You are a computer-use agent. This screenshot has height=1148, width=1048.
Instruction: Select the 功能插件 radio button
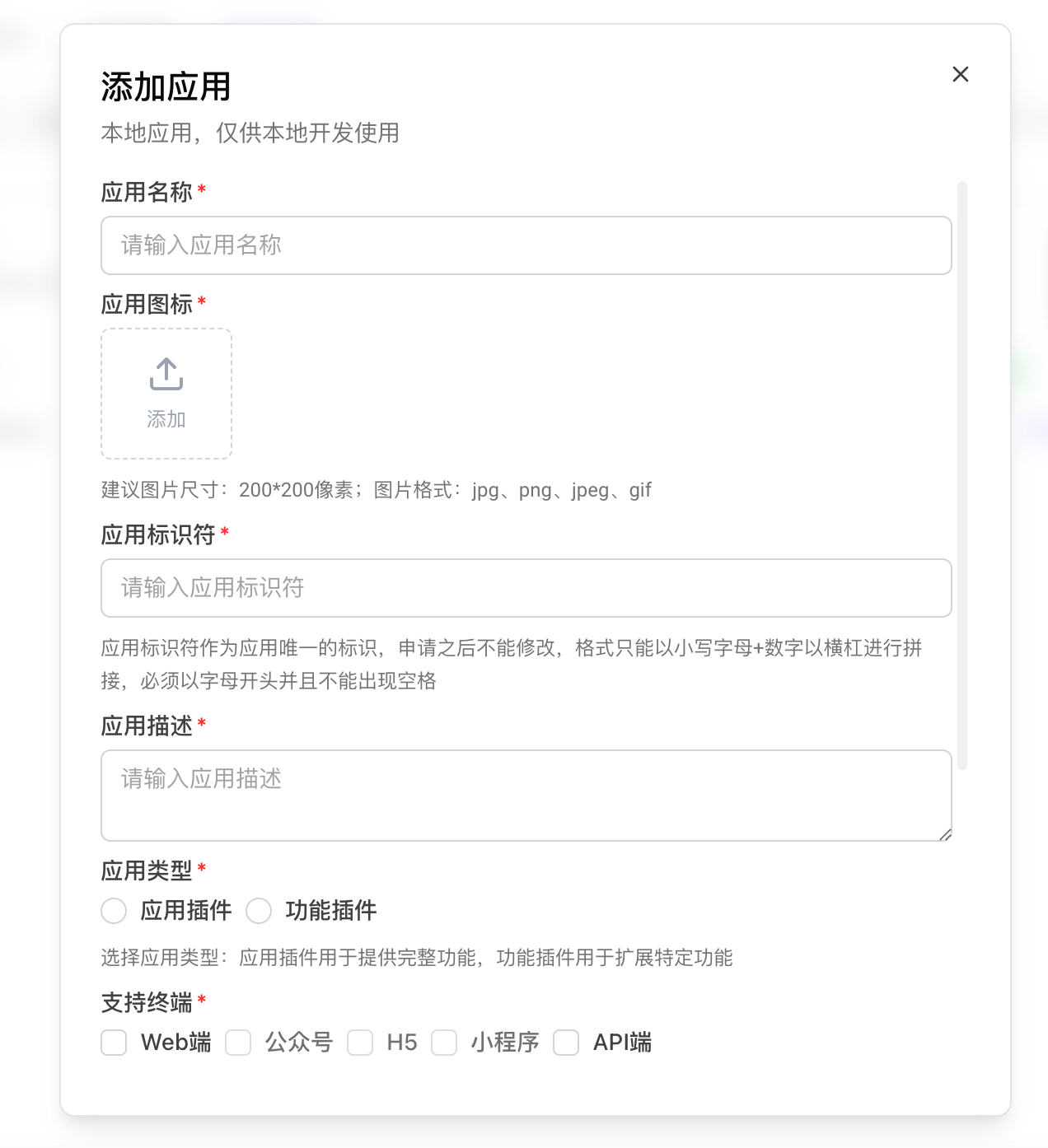tap(259, 911)
